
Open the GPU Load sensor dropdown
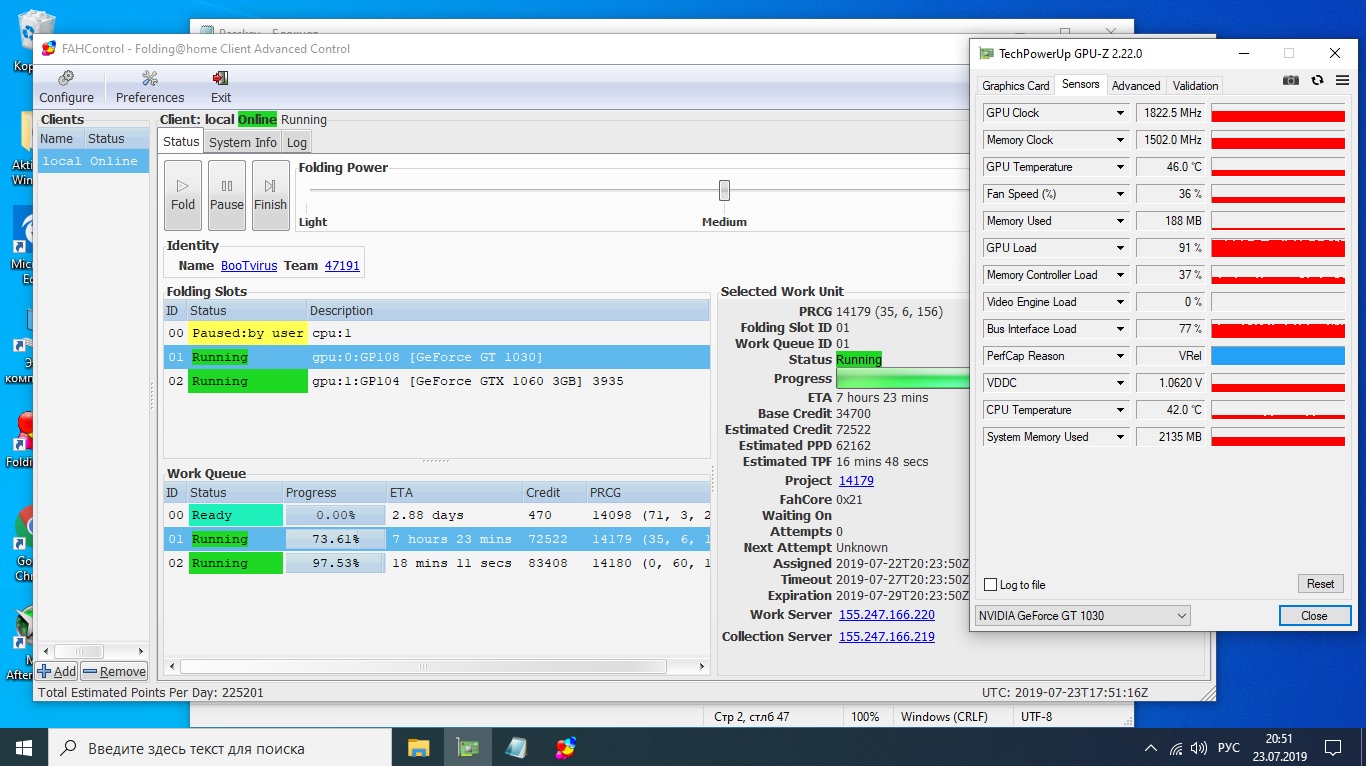click(x=1120, y=248)
